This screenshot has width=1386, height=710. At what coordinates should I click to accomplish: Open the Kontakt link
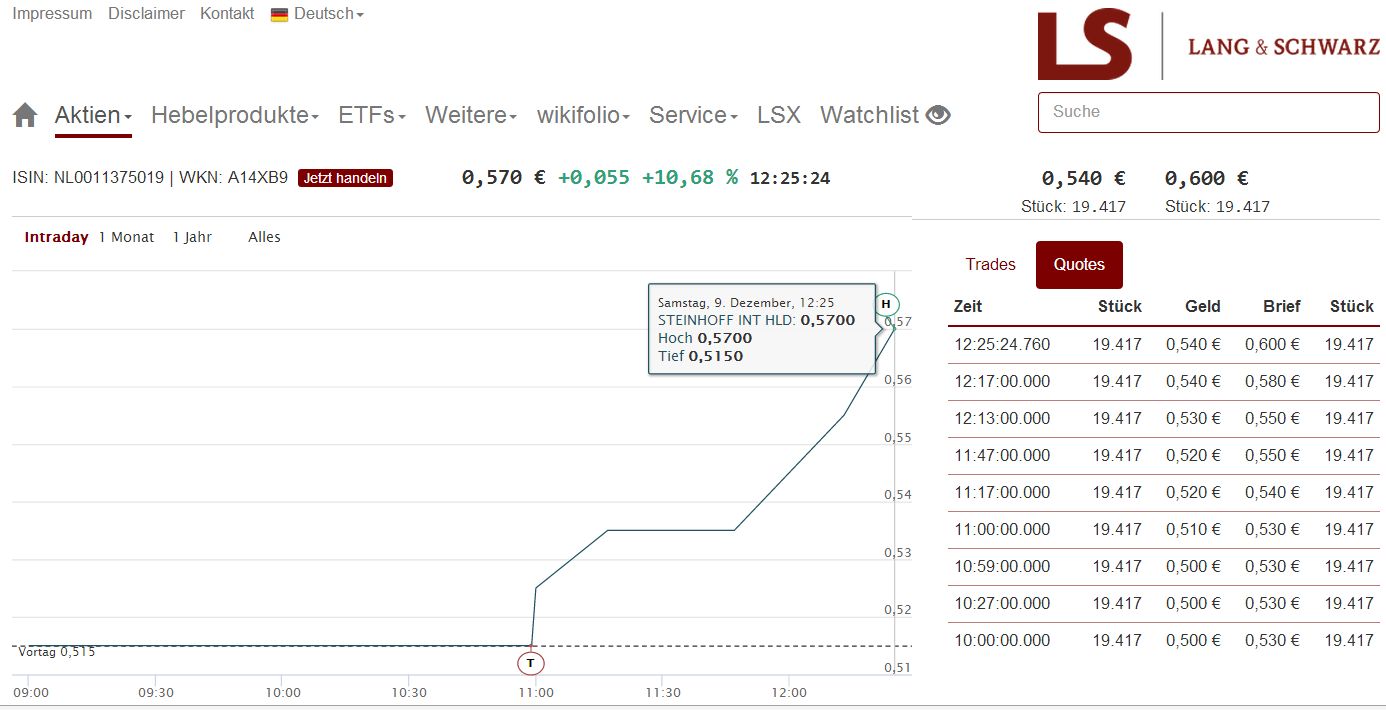click(227, 14)
